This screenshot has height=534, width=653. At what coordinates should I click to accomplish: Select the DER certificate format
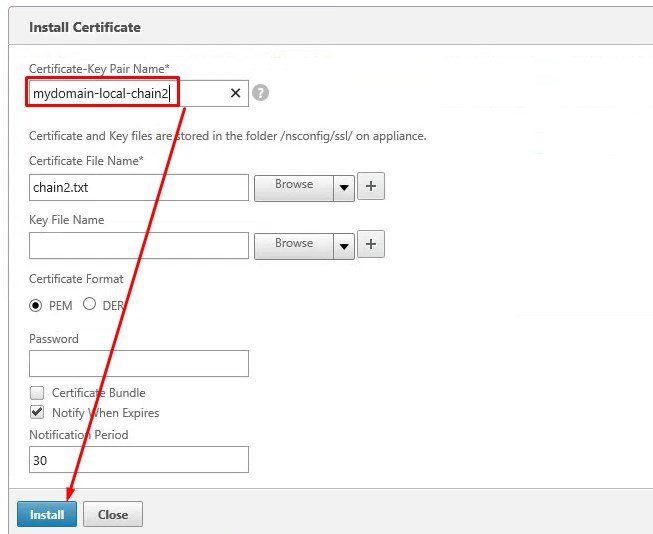click(x=89, y=305)
